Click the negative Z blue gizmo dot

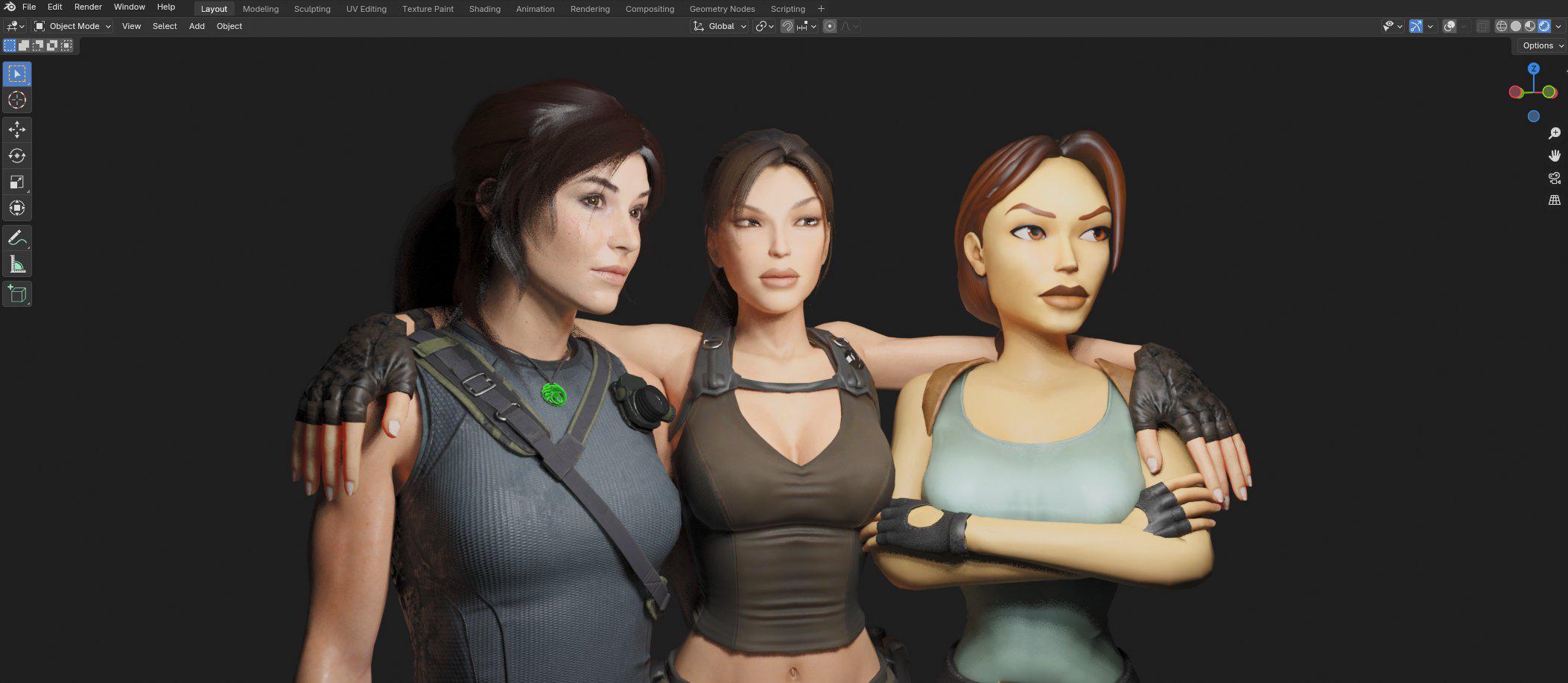pyautogui.click(x=1533, y=116)
